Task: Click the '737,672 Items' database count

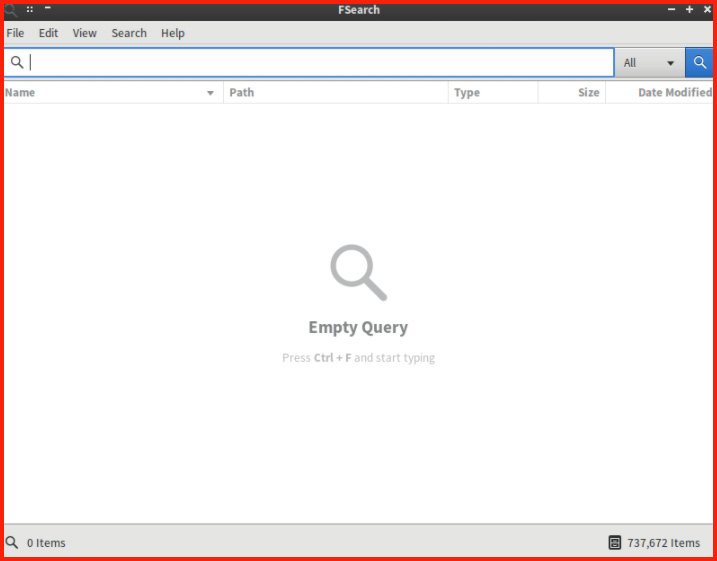Action: coord(663,543)
